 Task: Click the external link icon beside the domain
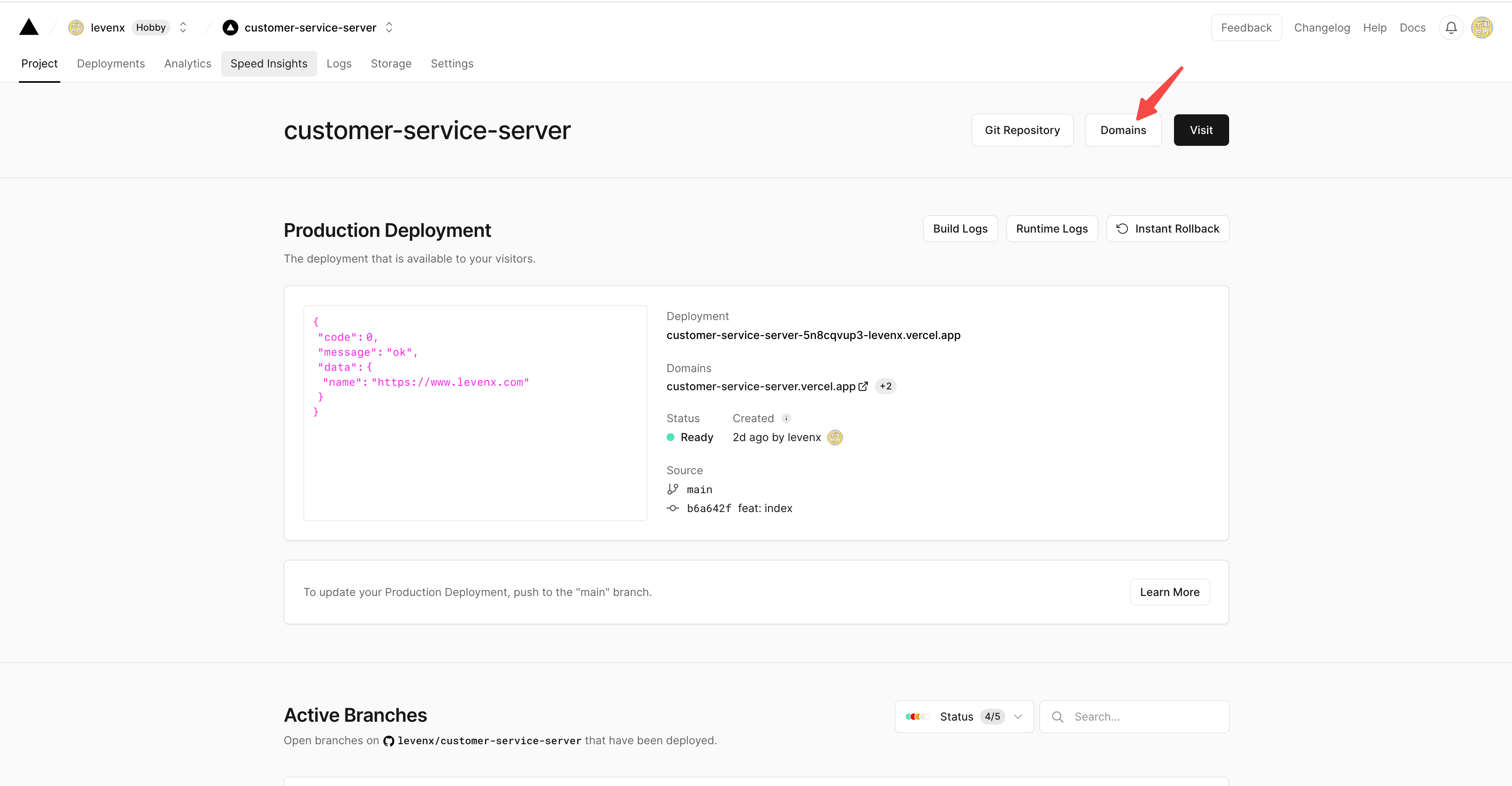click(863, 387)
